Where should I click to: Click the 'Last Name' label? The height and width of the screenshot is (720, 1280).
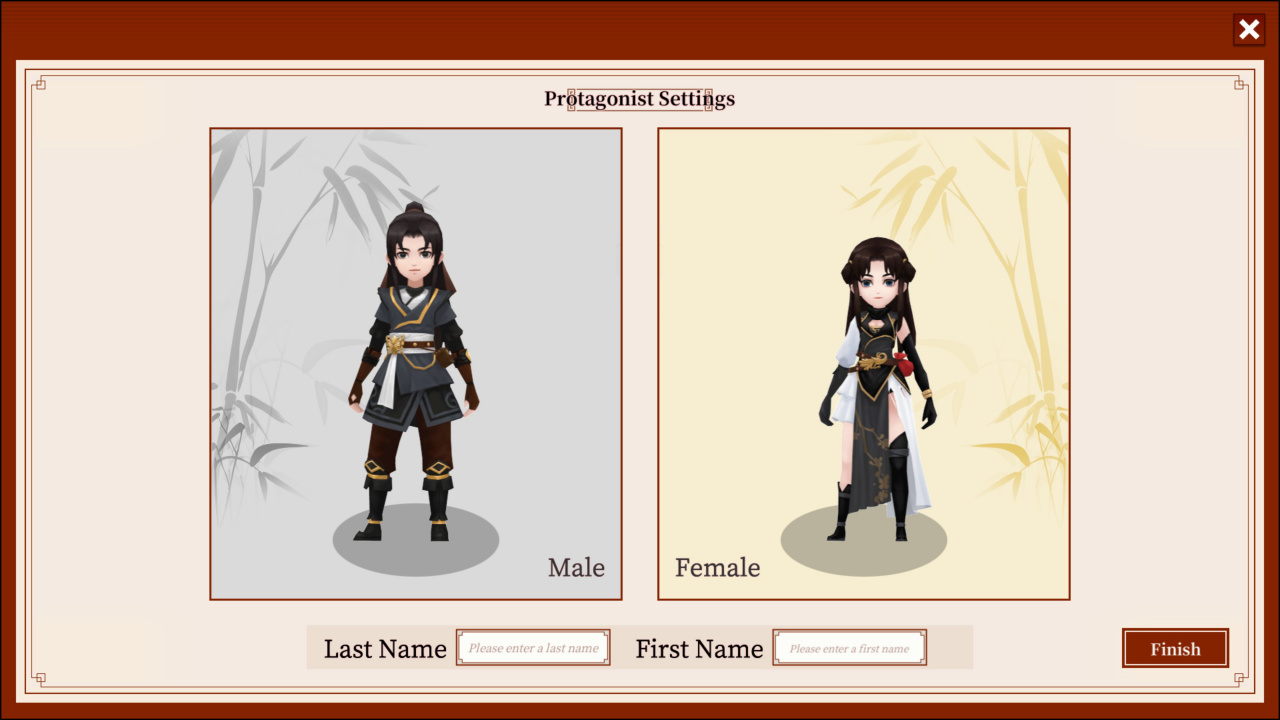point(385,649)
